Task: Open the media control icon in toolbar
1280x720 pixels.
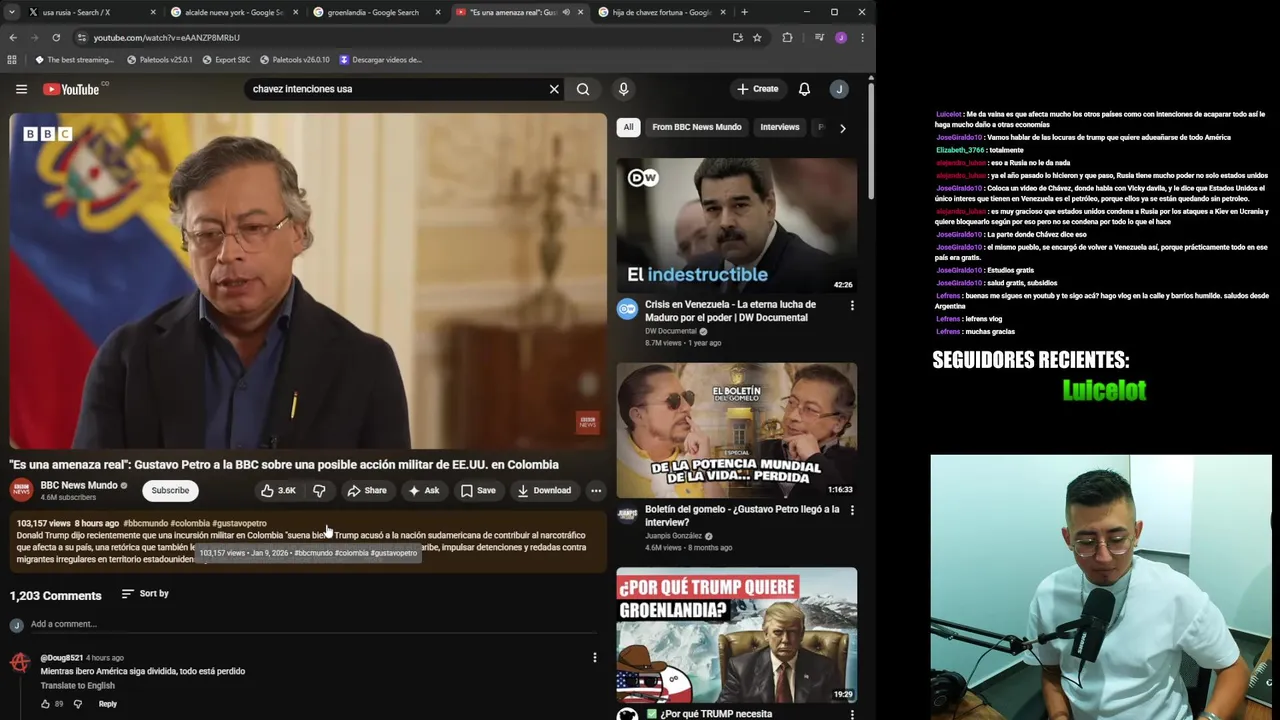Action: 819,37
